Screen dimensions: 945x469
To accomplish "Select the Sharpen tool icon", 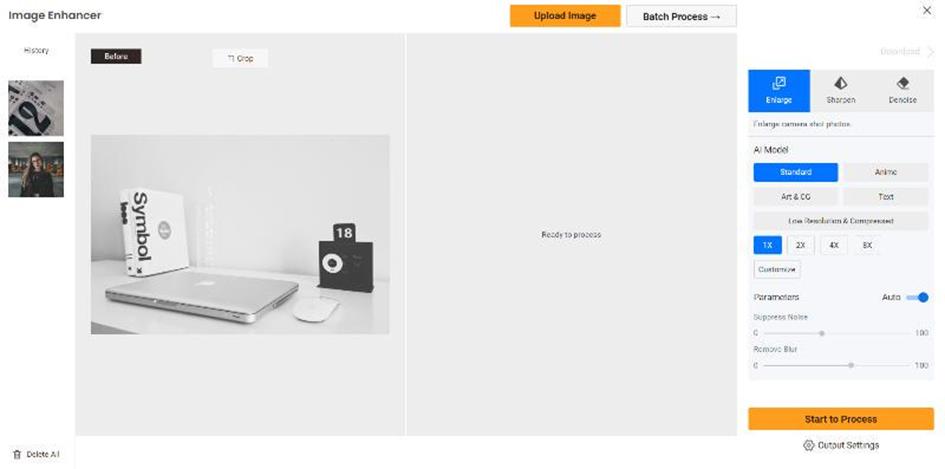I will pos(840,83).
